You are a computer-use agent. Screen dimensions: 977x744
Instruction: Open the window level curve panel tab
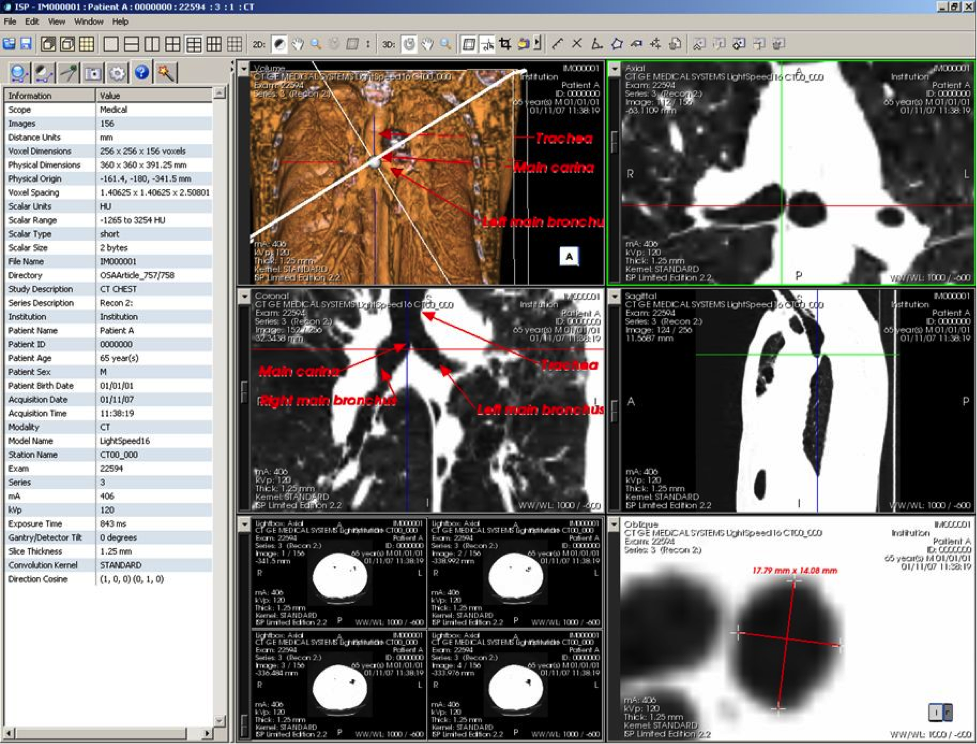point(43,72)
